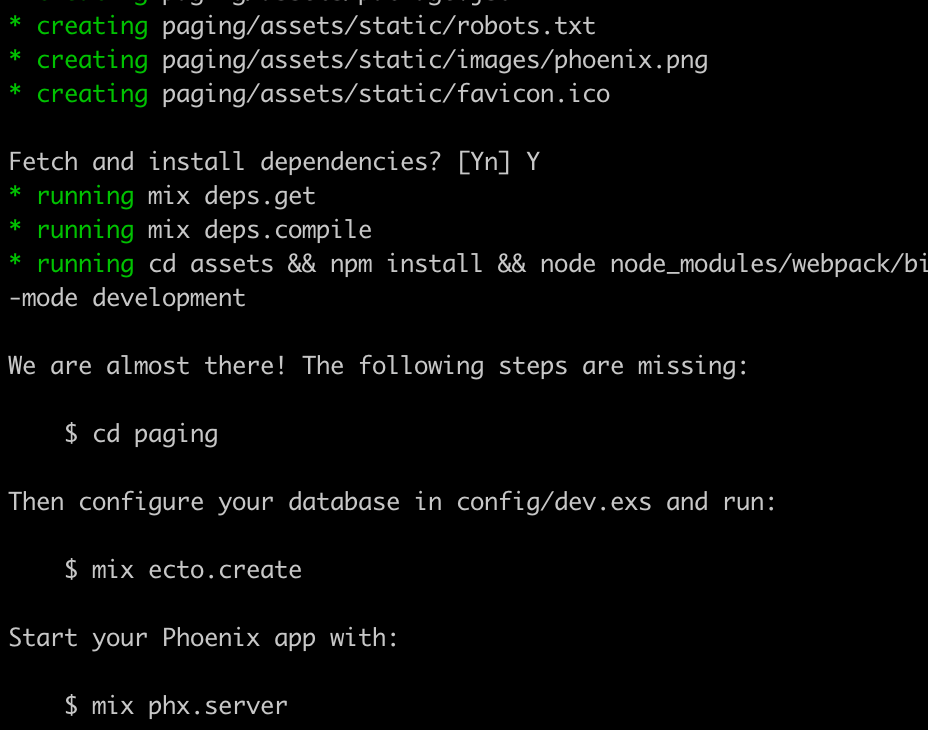
Task: Click the '$ mix phx.server' command
Action: [x=176, y=706]
